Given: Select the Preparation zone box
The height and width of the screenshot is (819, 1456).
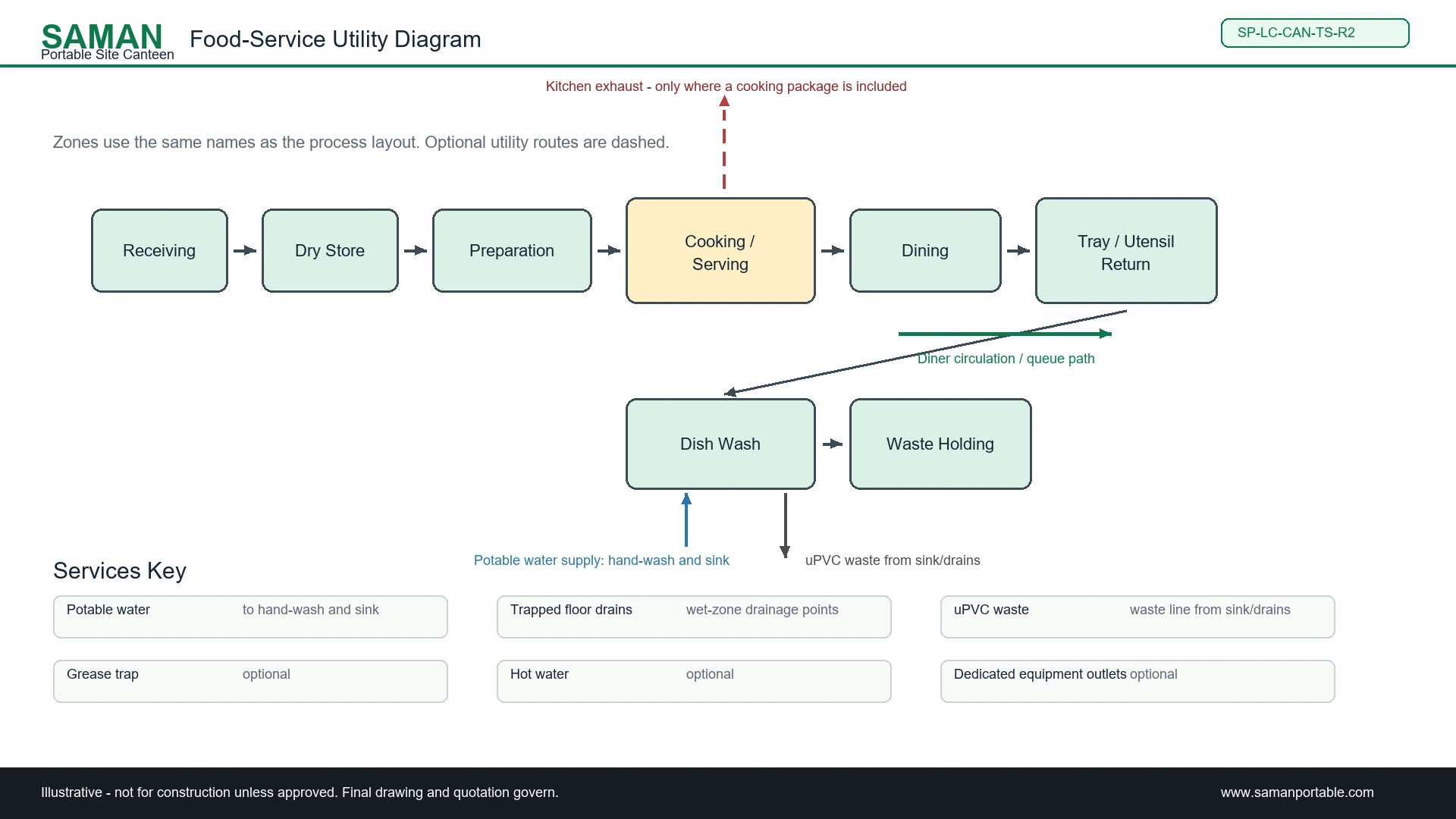Looking at the screenshot, I should [512, 250].
